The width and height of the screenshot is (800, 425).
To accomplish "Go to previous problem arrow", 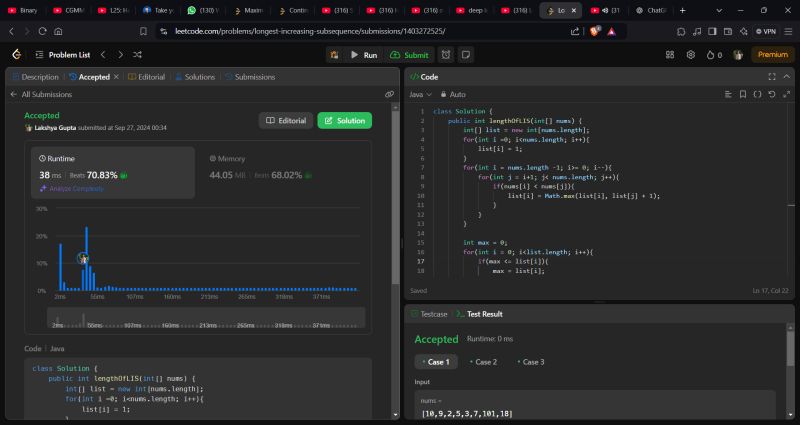I will point(103,55).
